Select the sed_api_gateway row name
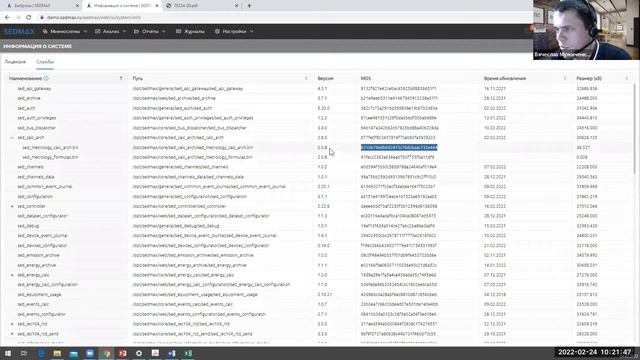The width and height of the screenshot is (640, 360). (x=34, y=89)
